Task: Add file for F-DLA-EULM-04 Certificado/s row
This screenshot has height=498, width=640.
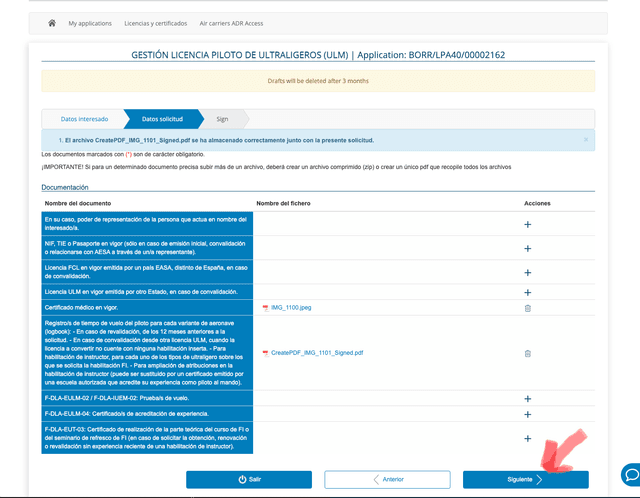Action: point(527,415)
